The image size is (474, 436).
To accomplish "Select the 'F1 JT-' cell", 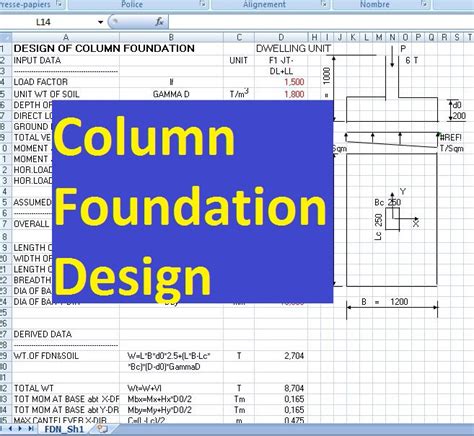I will (281, 60).
